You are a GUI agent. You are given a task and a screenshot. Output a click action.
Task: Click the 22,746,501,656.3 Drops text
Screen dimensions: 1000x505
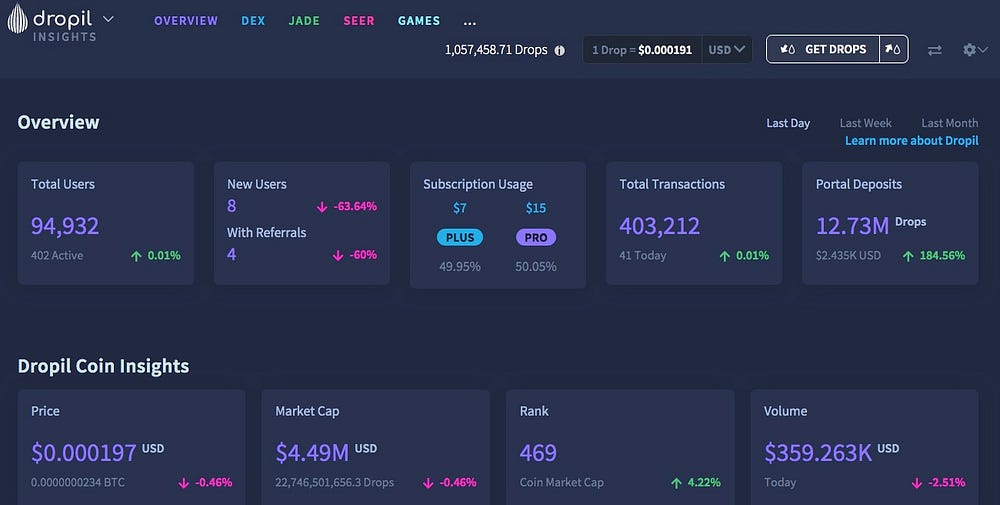[x=334, y=482]
